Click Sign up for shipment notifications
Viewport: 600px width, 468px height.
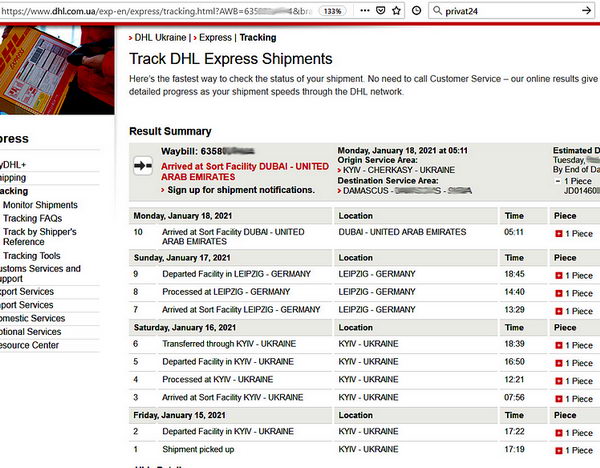click(x=241, y=190)
